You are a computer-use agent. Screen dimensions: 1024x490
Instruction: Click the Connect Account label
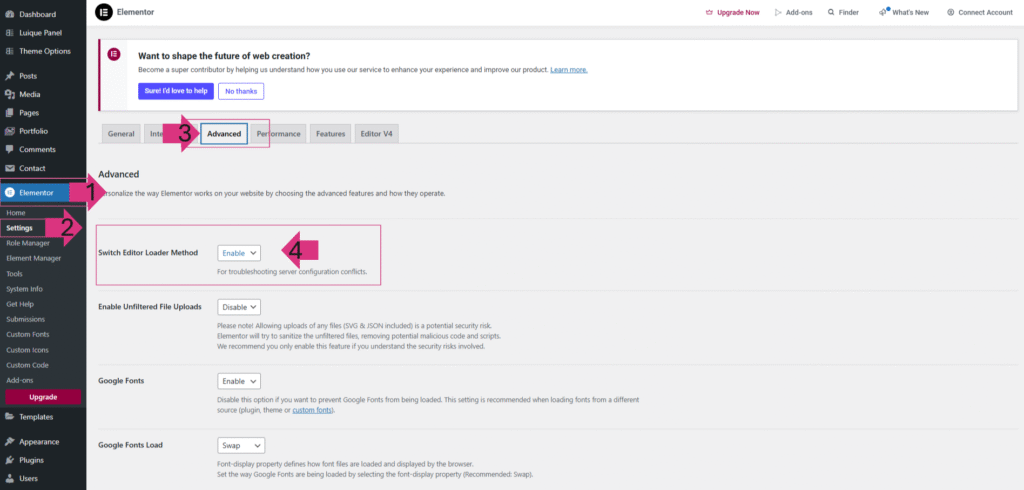click(x=985, y=12)
